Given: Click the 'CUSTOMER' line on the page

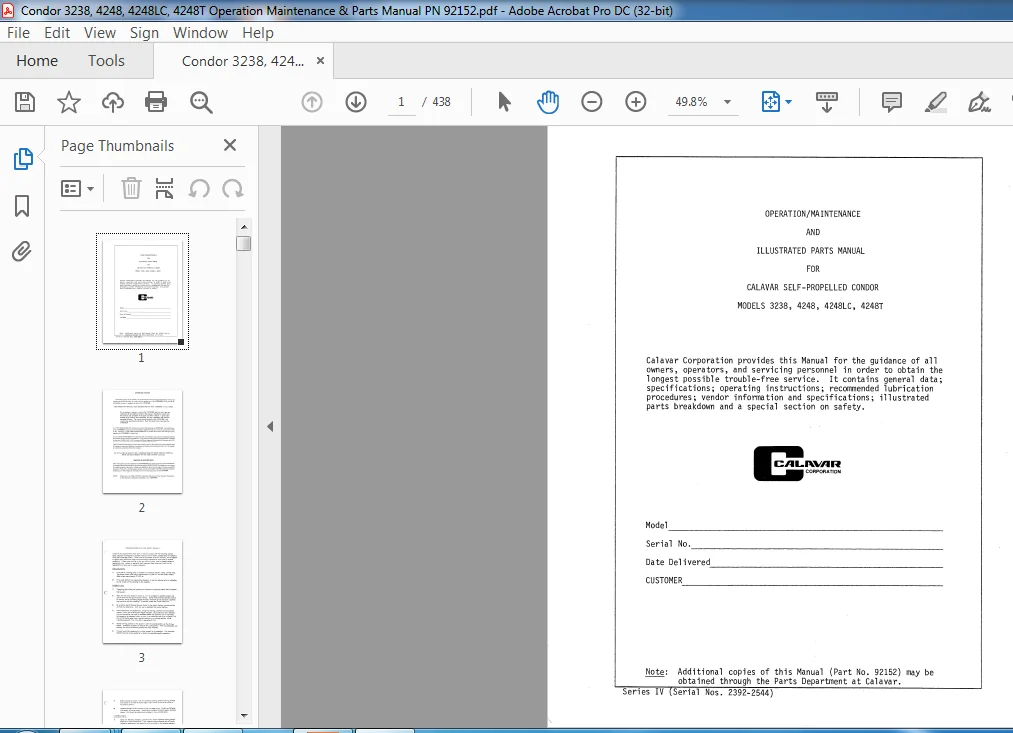Looking at the screenshot, I should point(794,580).
